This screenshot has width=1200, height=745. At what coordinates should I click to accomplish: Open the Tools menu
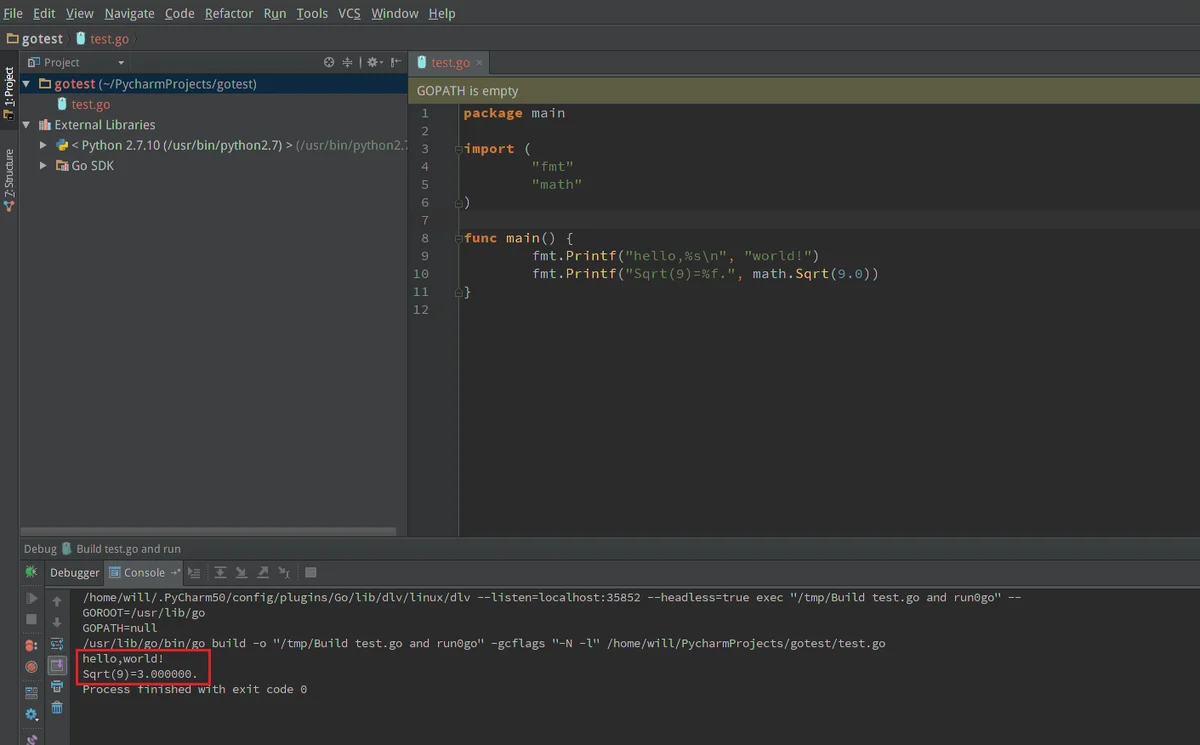point(312,13)
